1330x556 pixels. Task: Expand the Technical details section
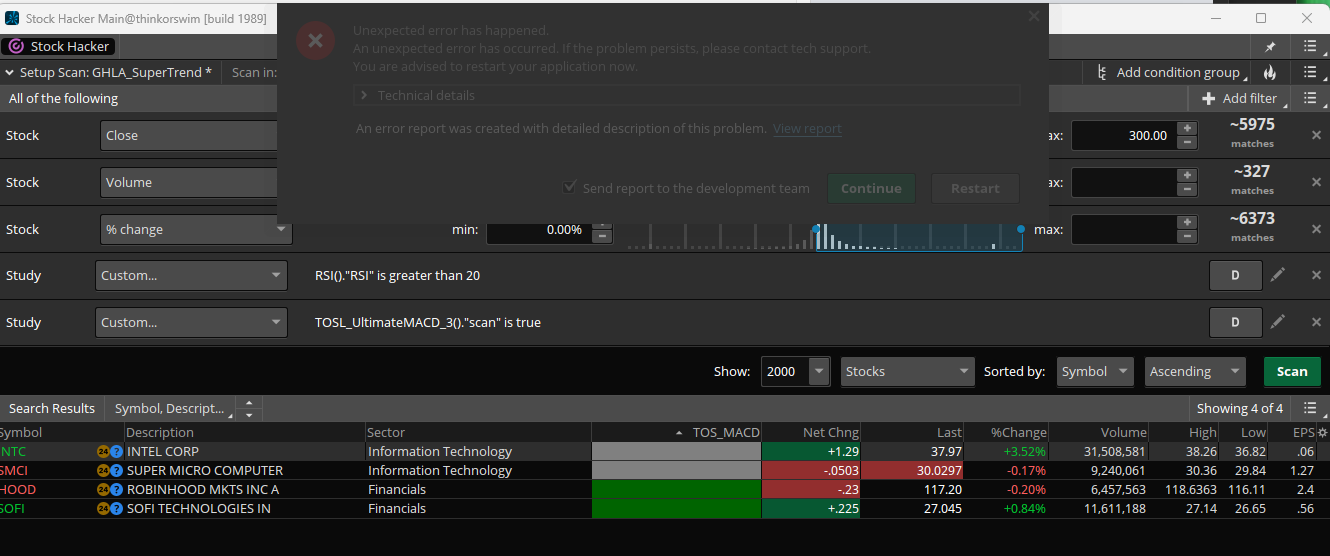[364, 95]
